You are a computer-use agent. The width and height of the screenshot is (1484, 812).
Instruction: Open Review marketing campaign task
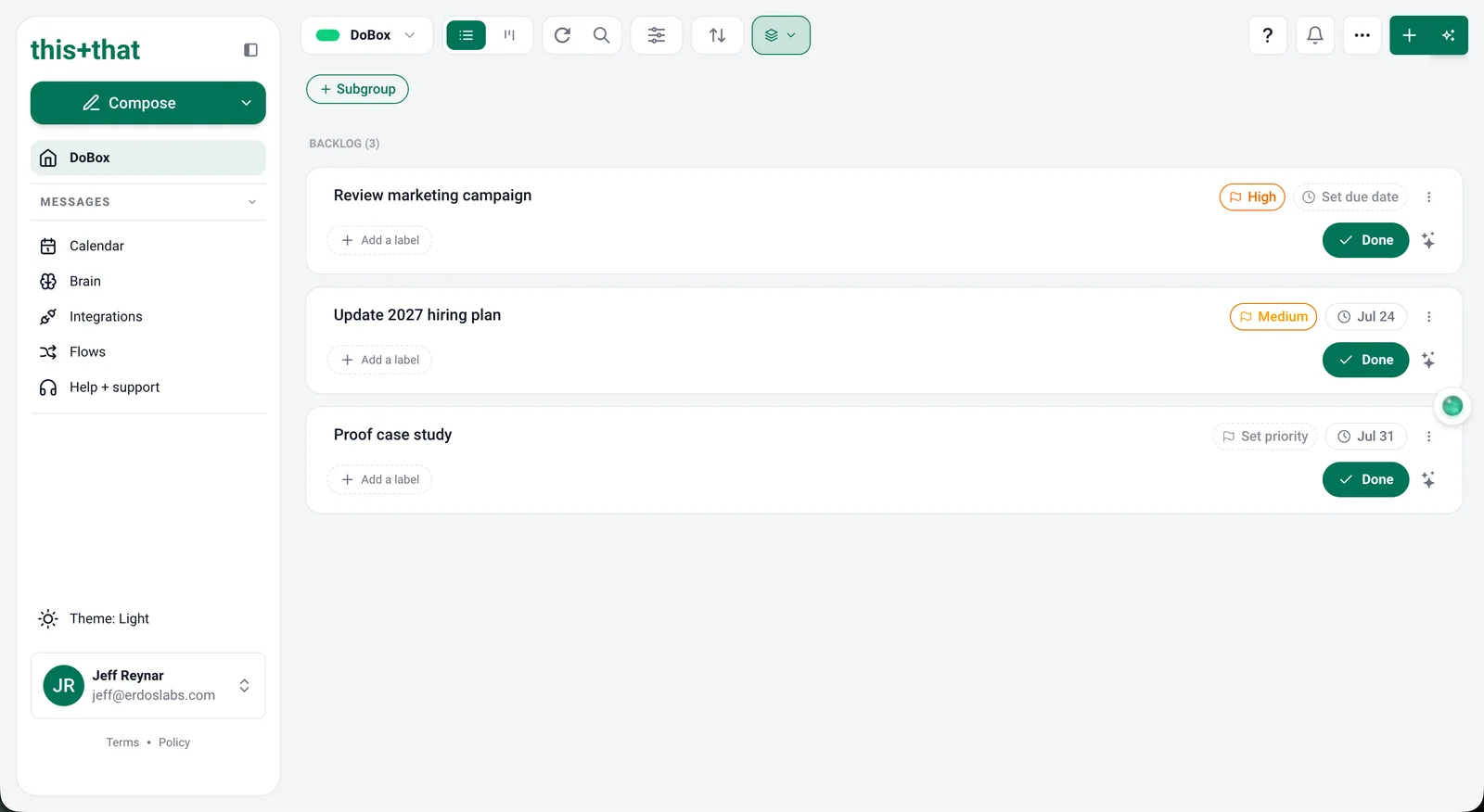pyautogui.click(x=432, y=196)
